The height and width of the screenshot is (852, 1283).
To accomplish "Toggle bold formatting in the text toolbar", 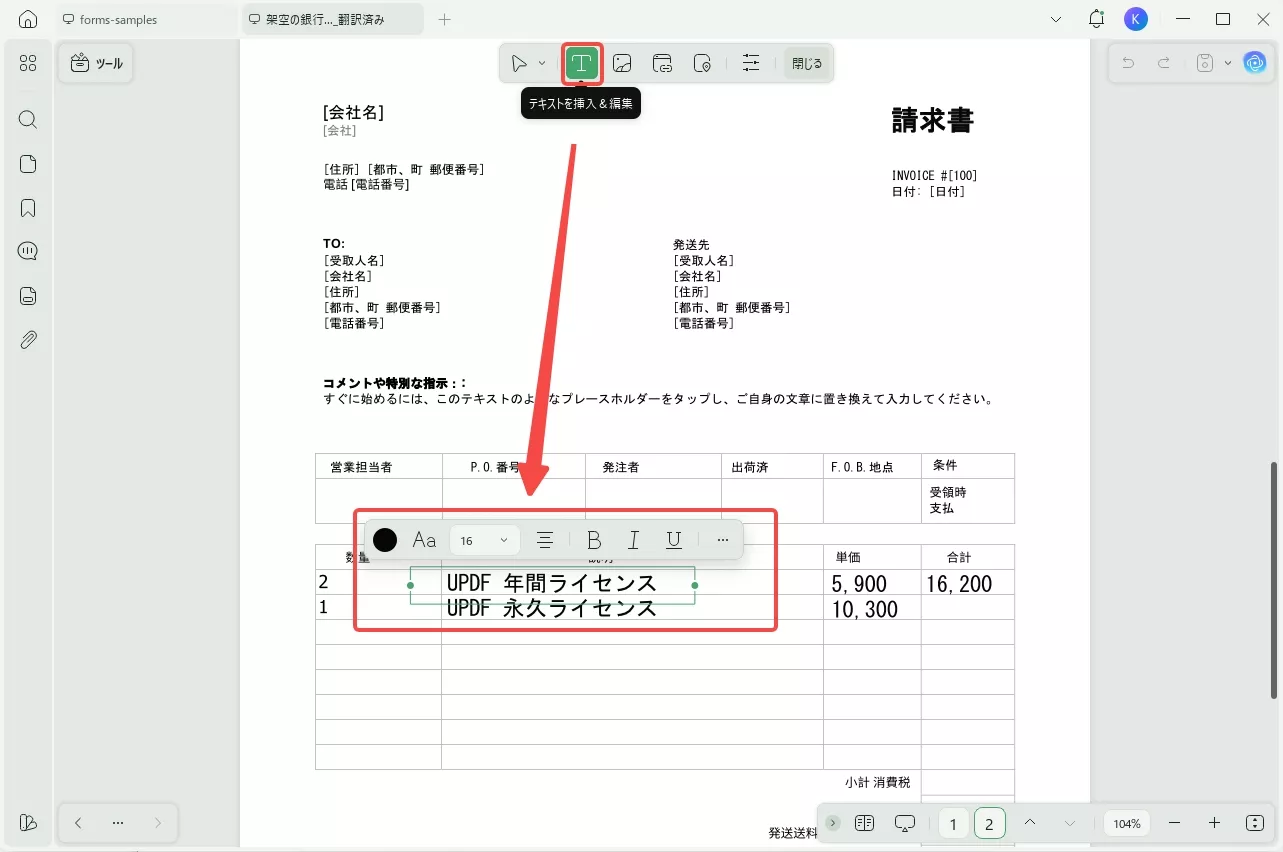I will tap(594, 539).
